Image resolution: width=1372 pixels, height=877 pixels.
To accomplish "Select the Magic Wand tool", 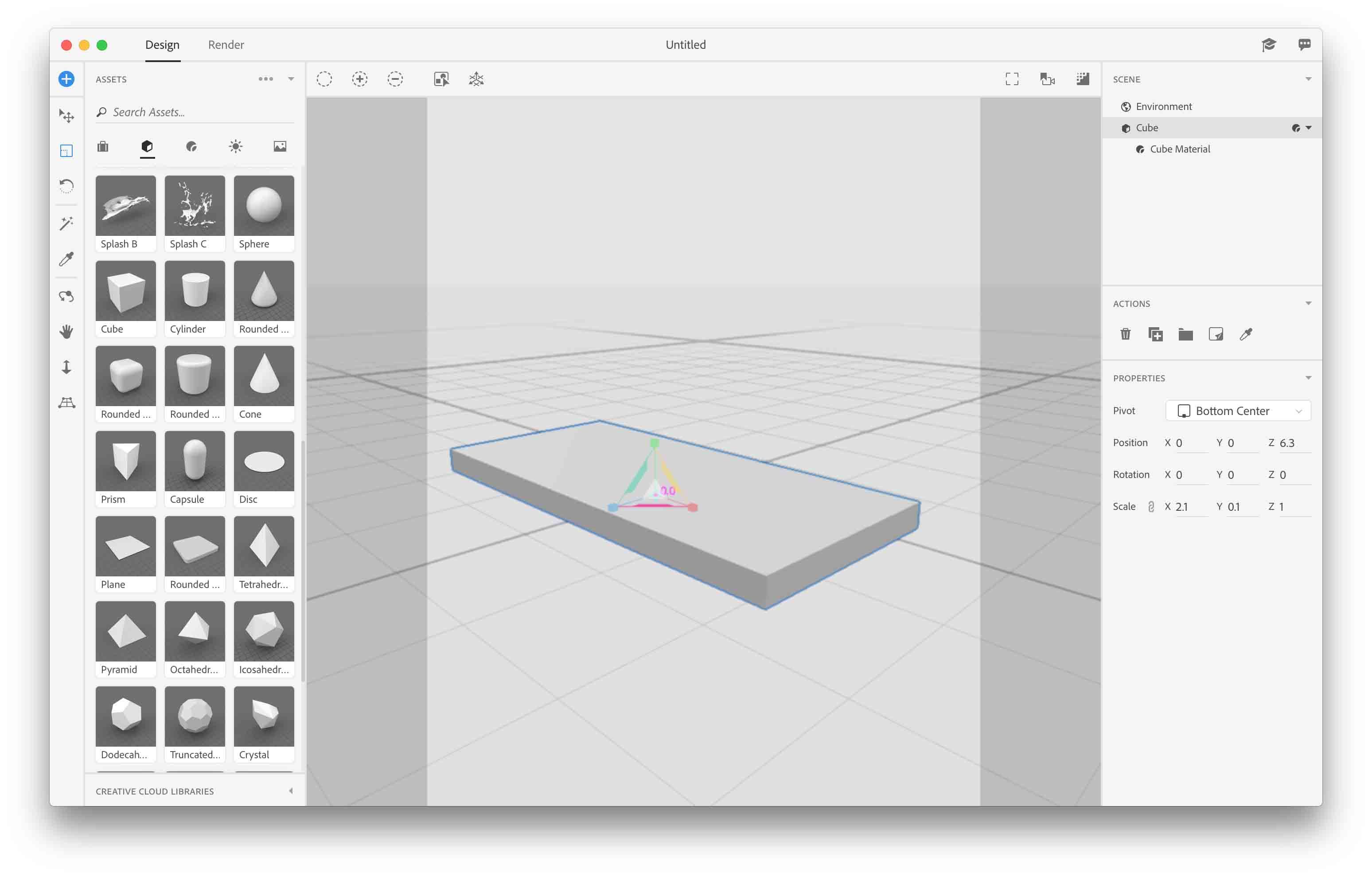I will (x=66, y=223).
